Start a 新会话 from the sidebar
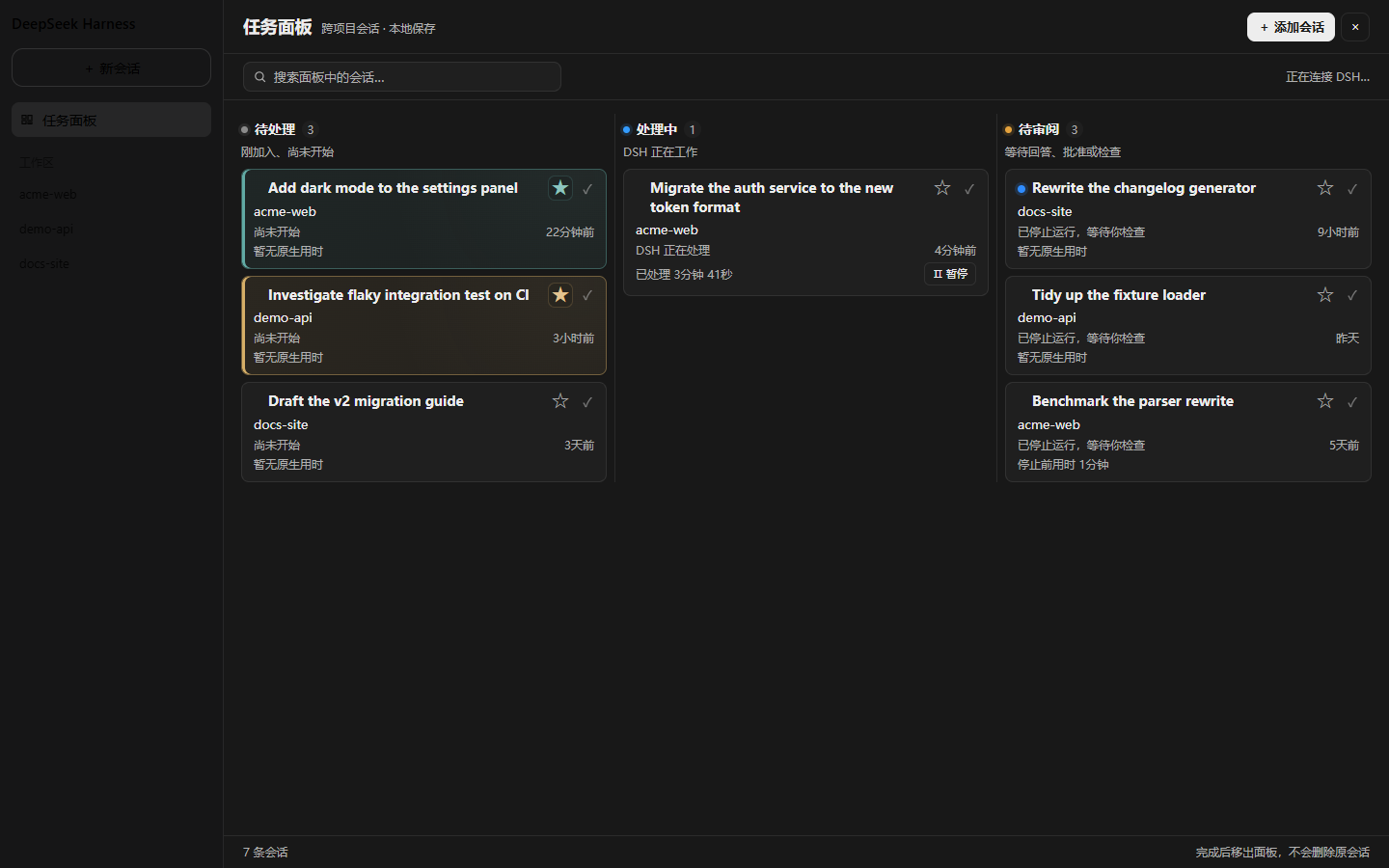This screenshot has height=868, width=1389. click(x=111, y=68)
